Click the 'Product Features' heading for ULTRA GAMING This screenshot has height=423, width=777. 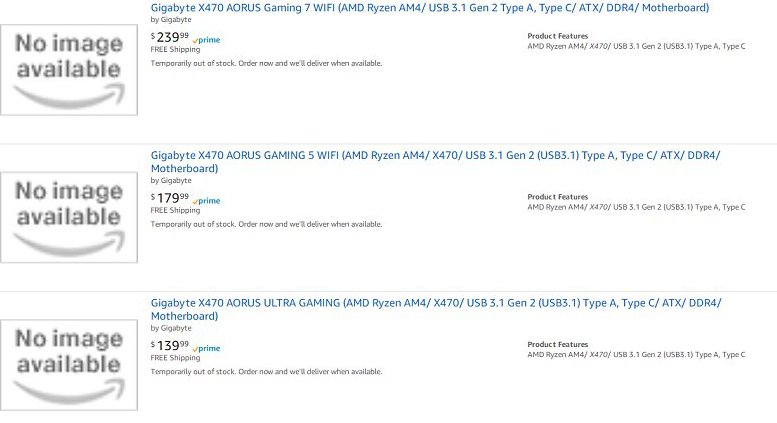coord(557,345)
